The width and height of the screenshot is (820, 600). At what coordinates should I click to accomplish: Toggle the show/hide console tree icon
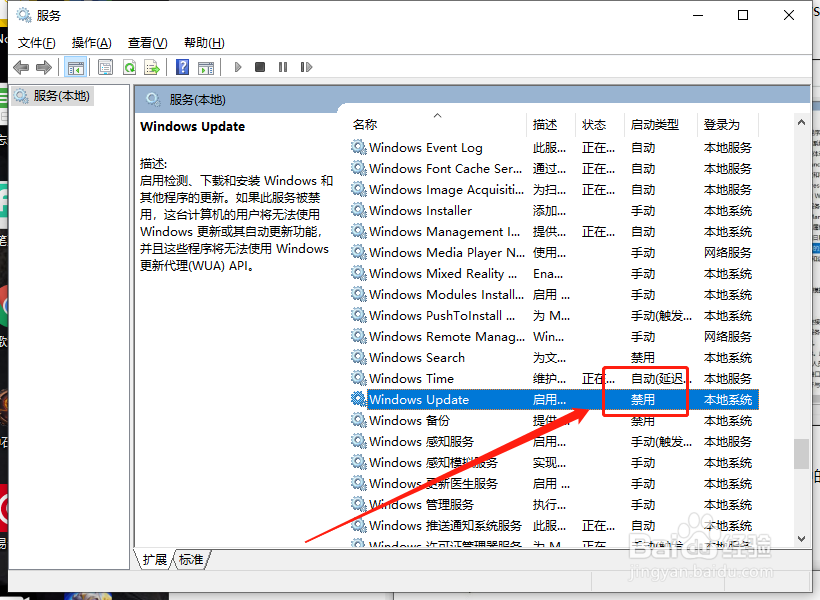(75, 67)
